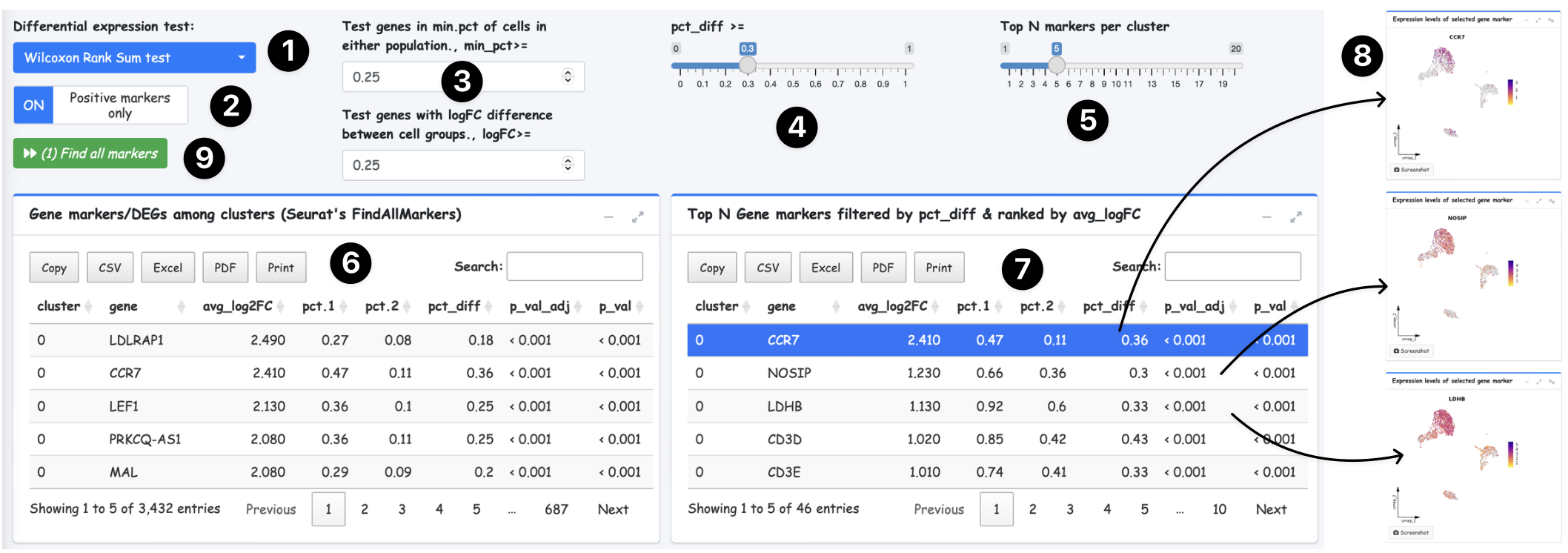This screenshot has height=553, width=1568.
Task: Collapse the Gene markers/DEGs panel using minus icon
Action: click(x=608, y=217)
